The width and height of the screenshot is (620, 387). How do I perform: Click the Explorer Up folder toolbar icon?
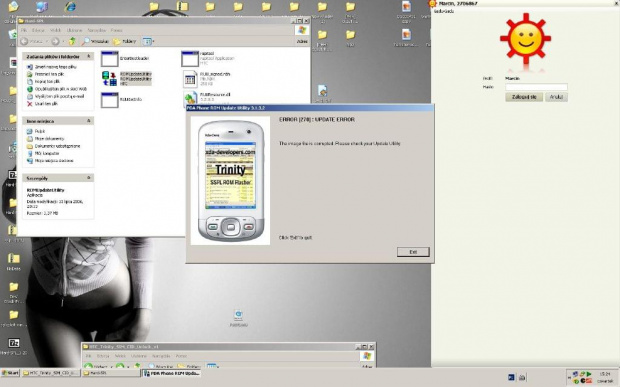[x=72, y=41]
